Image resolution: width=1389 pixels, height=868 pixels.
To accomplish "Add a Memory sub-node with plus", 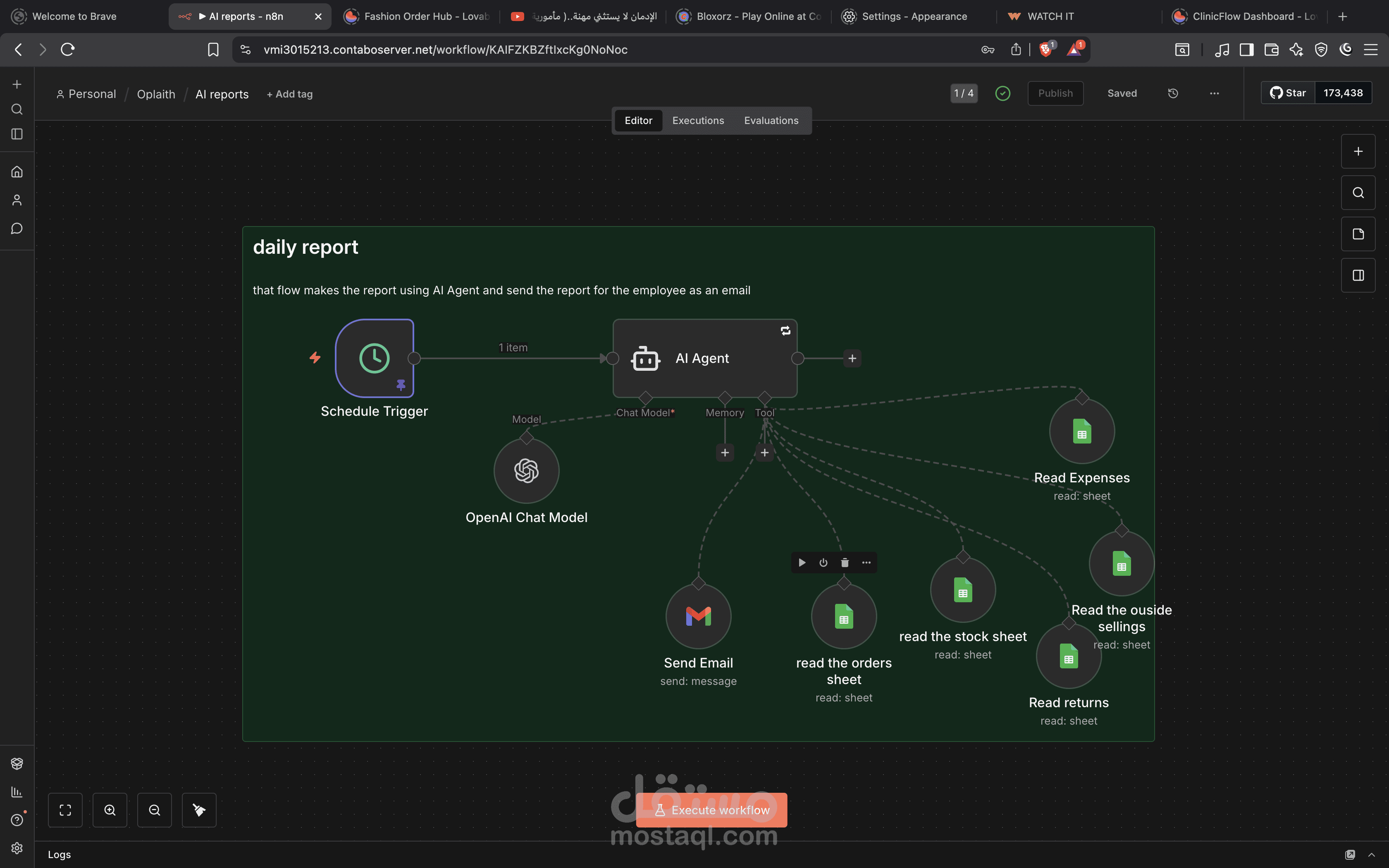I will click(x=725, y=453).
